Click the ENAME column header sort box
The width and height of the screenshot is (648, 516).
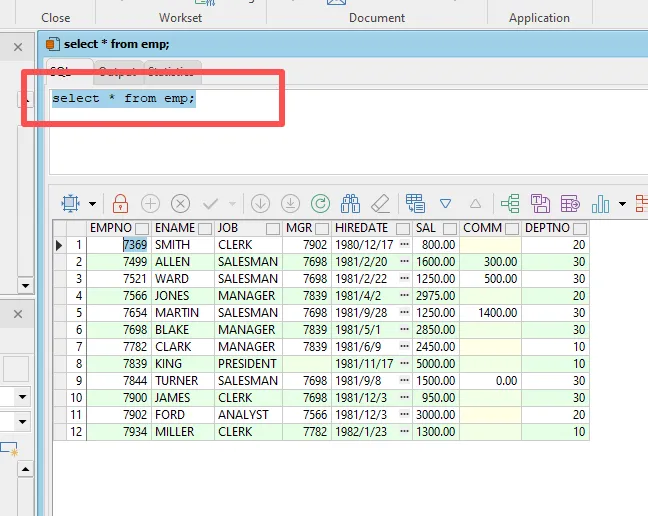[205, 228]
